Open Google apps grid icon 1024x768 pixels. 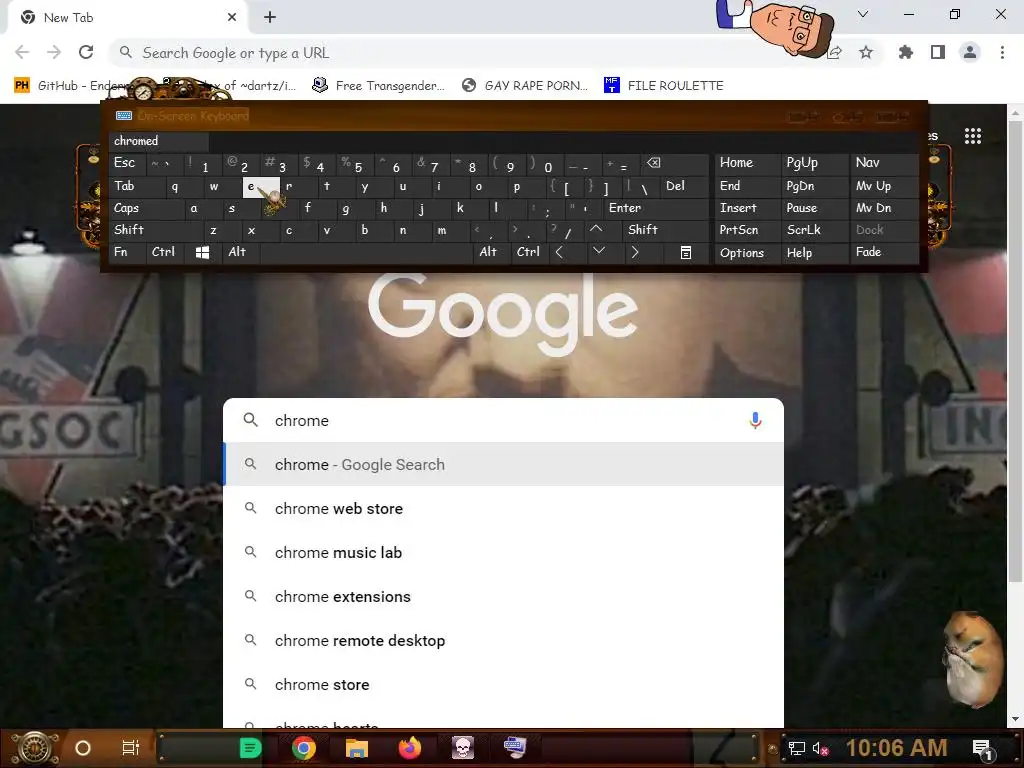pyautogui.click(x=973, y=136)
